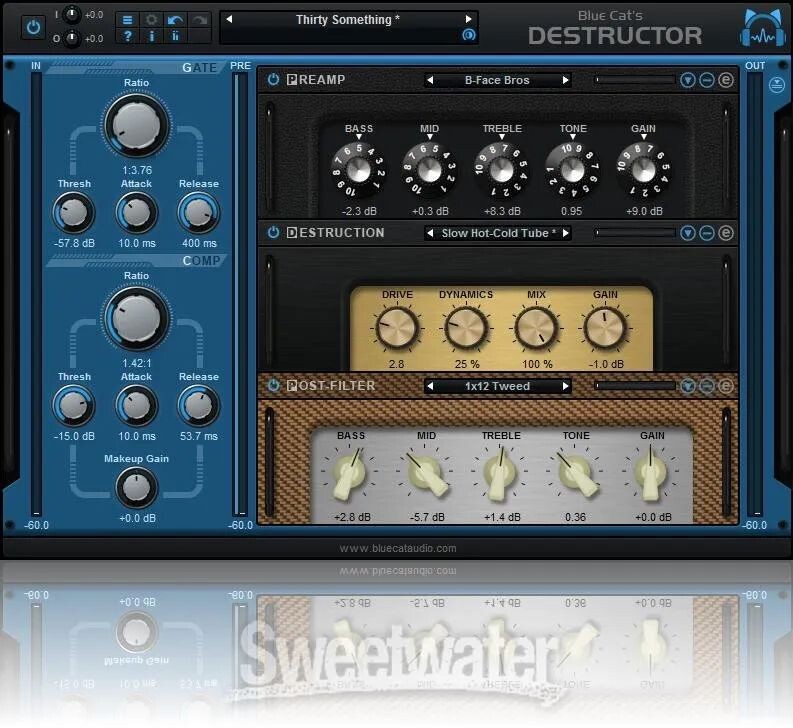The image size is (793, 728).
Task: Open the 'B-Face Bros' preset list
Action: click(x=497, y=80)
